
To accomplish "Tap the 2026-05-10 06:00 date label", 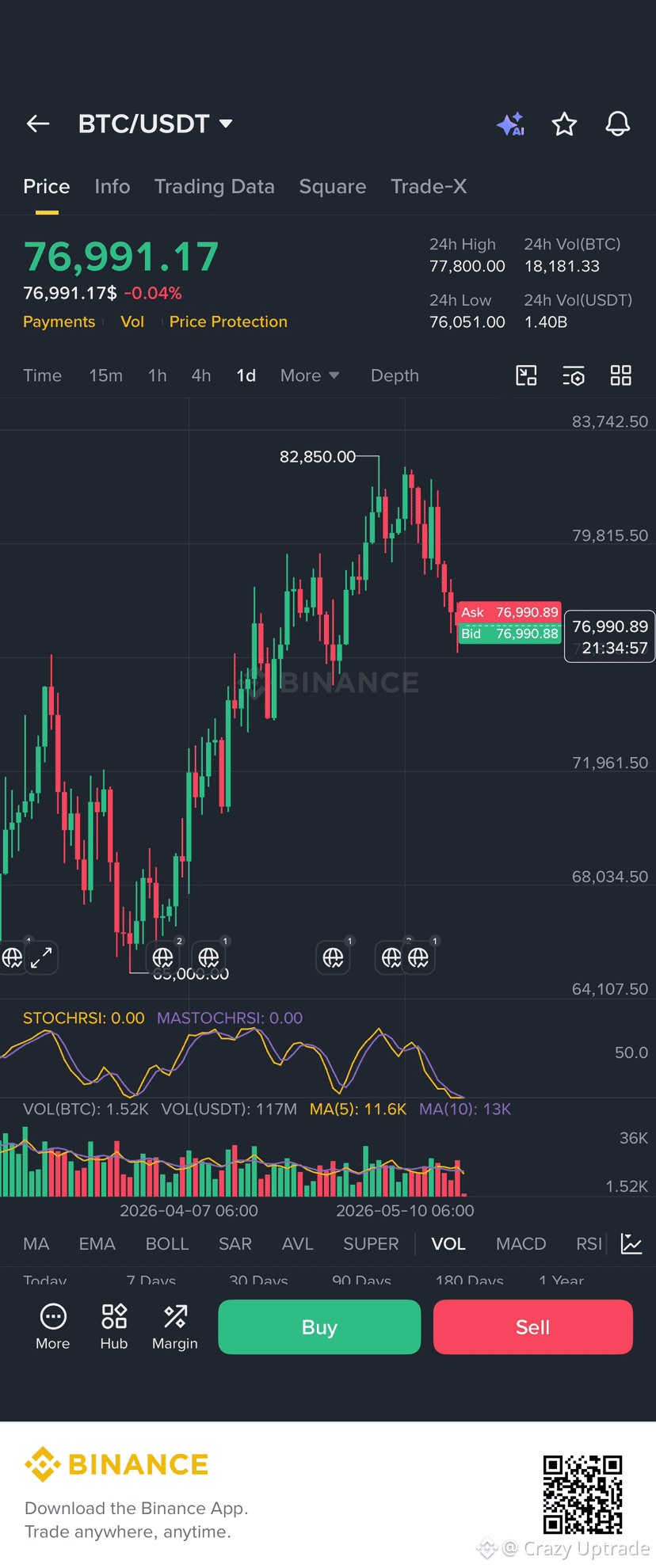I will [405, 1210].
